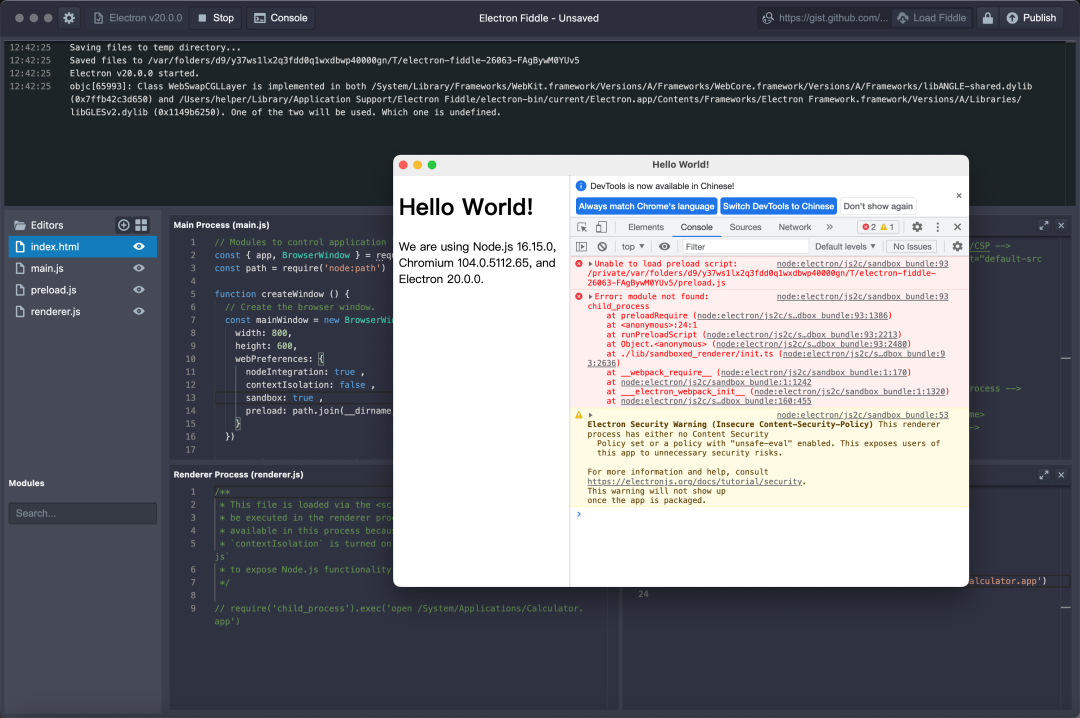Screen dimensions: 1080x718
Task: Click the Editors folder icon
Action: pyautogui.click(x=20, y=225)
